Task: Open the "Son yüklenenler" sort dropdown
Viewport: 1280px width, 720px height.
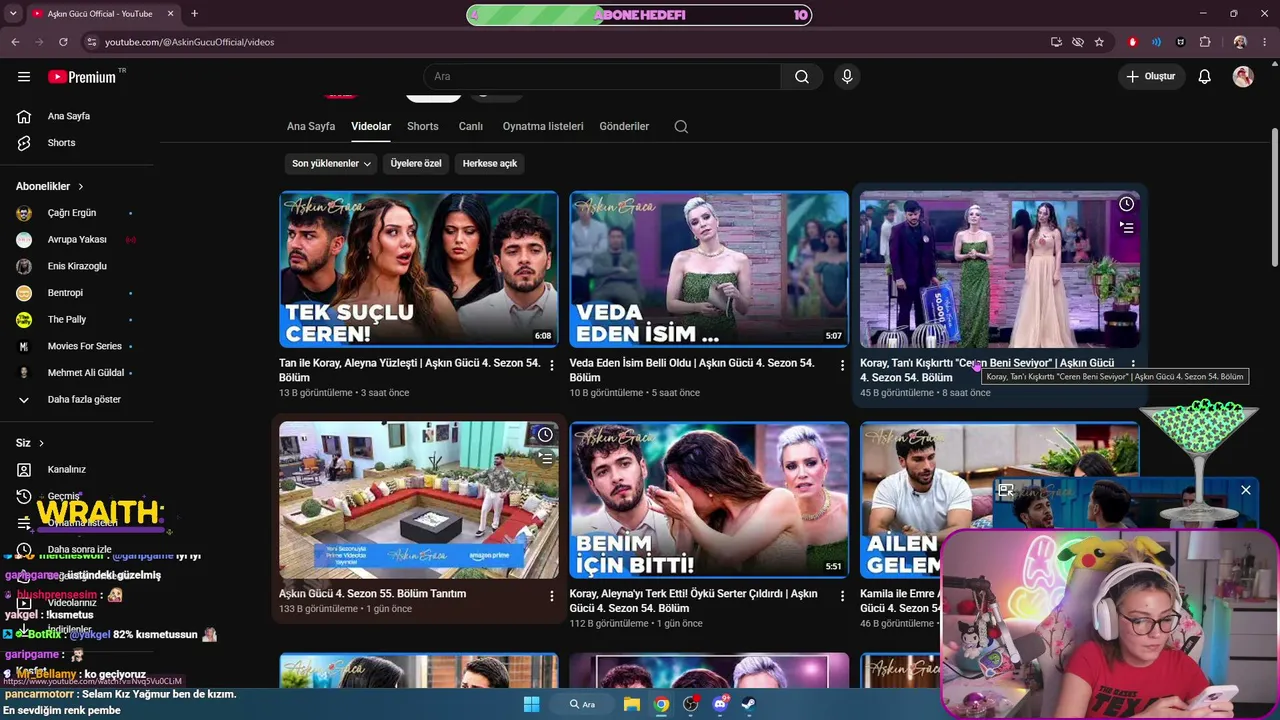Action: (331, 163)
